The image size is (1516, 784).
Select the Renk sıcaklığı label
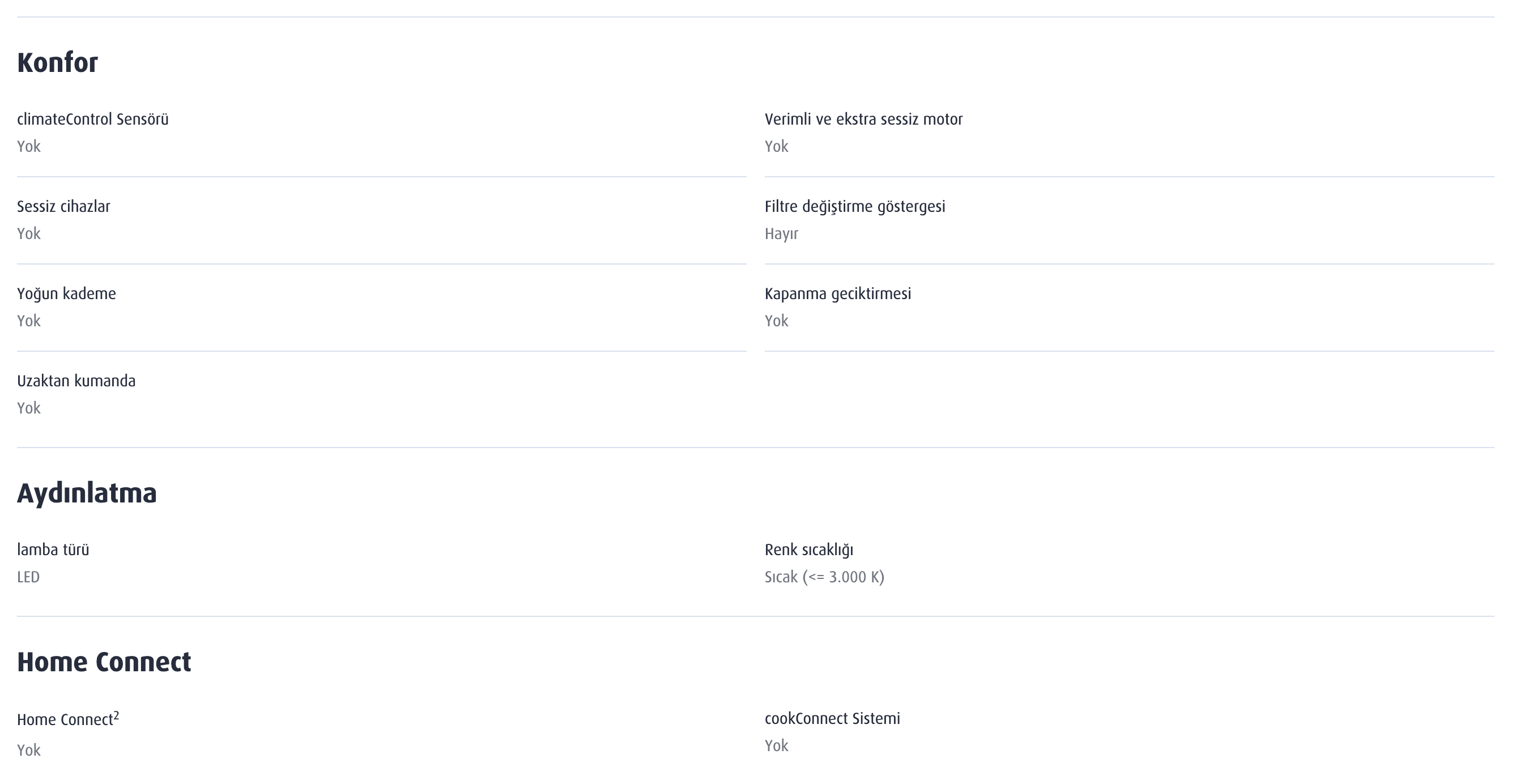tap(808, 549)
